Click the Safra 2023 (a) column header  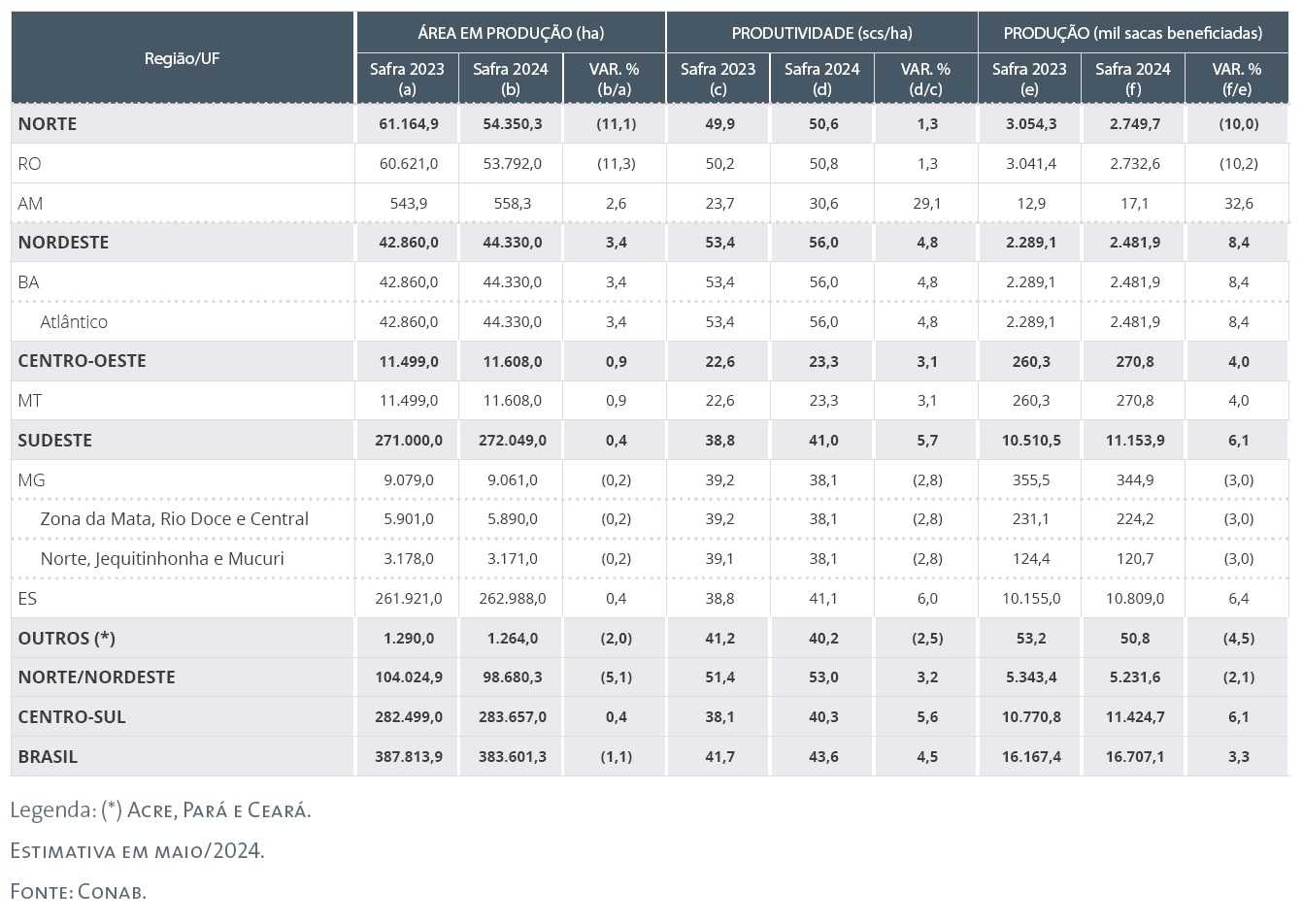click(x=407, y=79)
